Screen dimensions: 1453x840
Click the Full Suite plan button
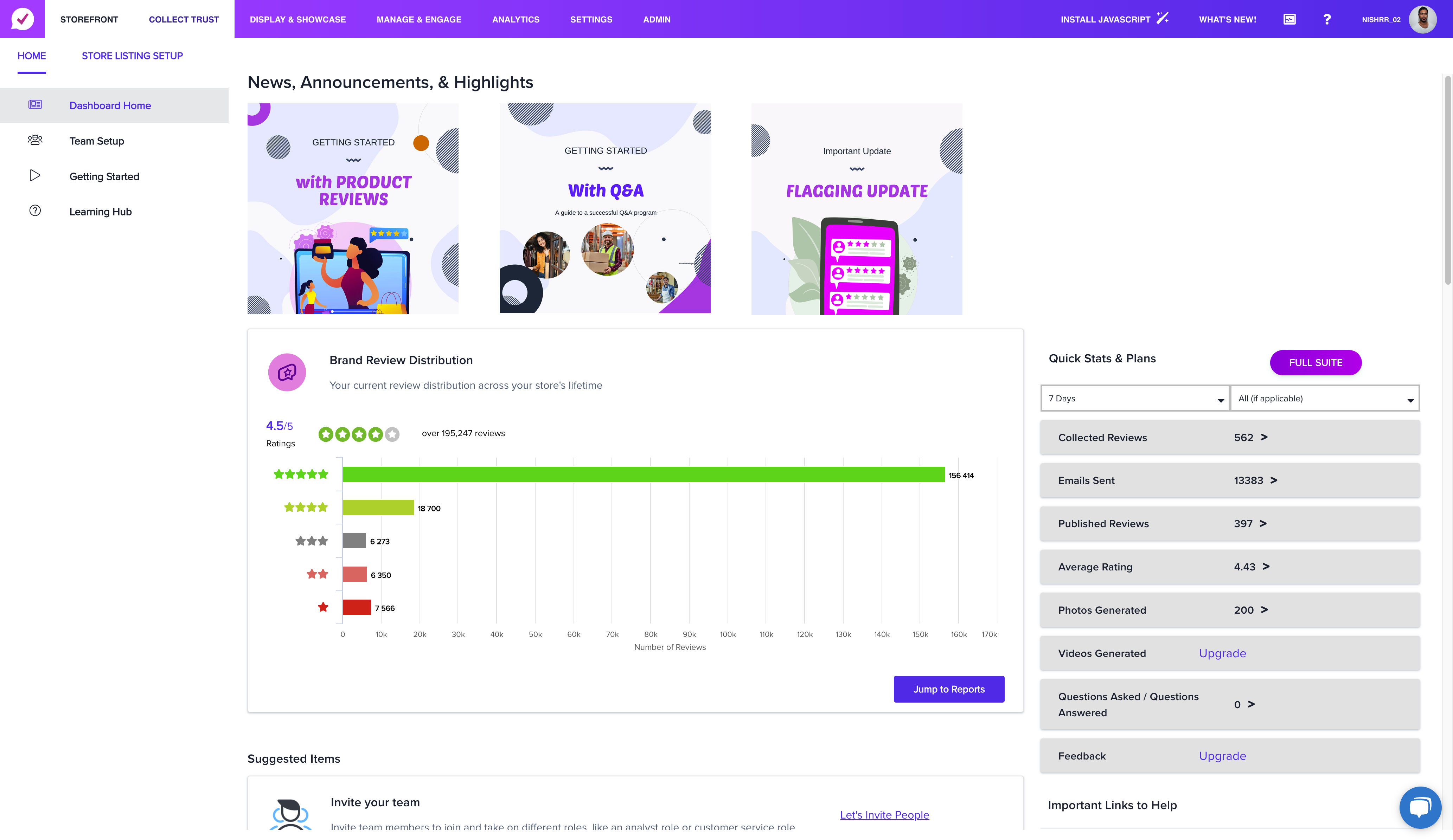coord(1315,362)
